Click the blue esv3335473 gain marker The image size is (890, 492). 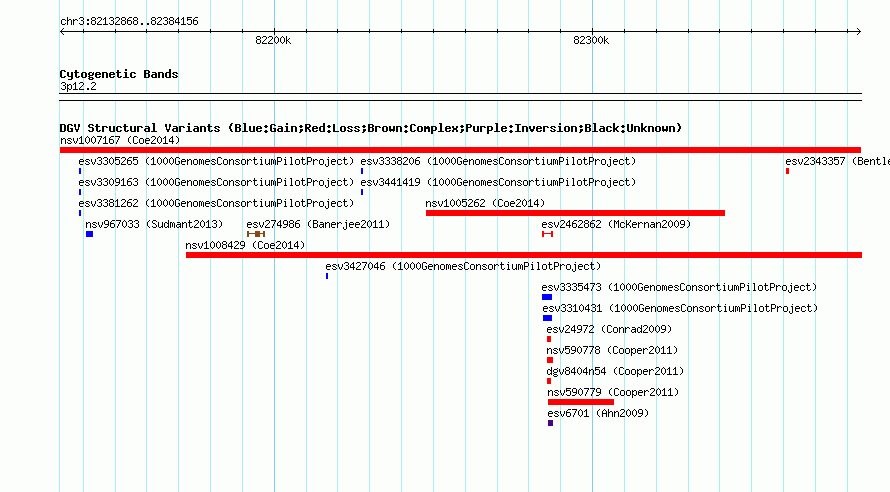pos(547,297)
